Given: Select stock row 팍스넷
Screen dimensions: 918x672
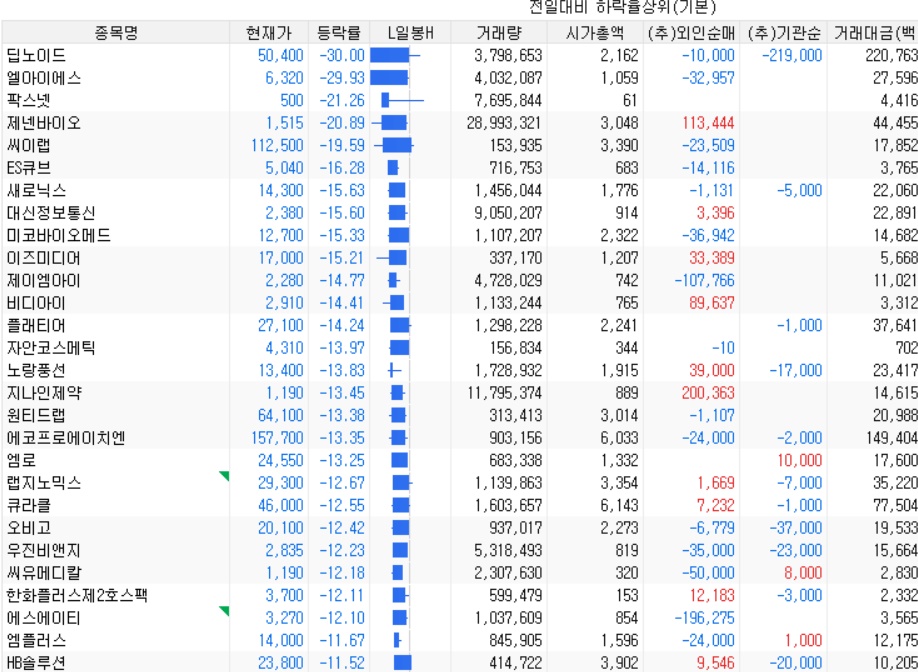Looking at the screenshot, I should tap(459, 101).
